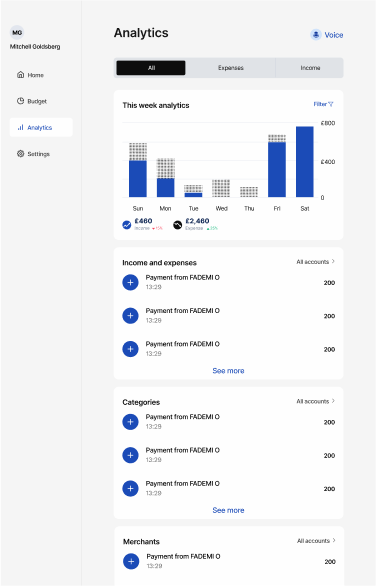This screenshot has height=586, width=376.
Task: Select Analytics in the sidebar
Action: 41,127
